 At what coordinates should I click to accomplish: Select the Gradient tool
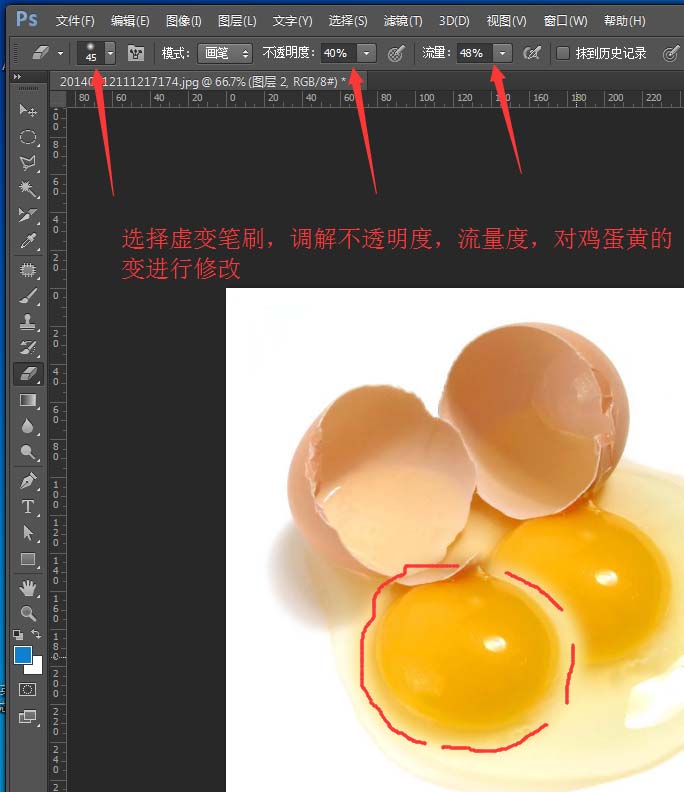coord(28,401)
